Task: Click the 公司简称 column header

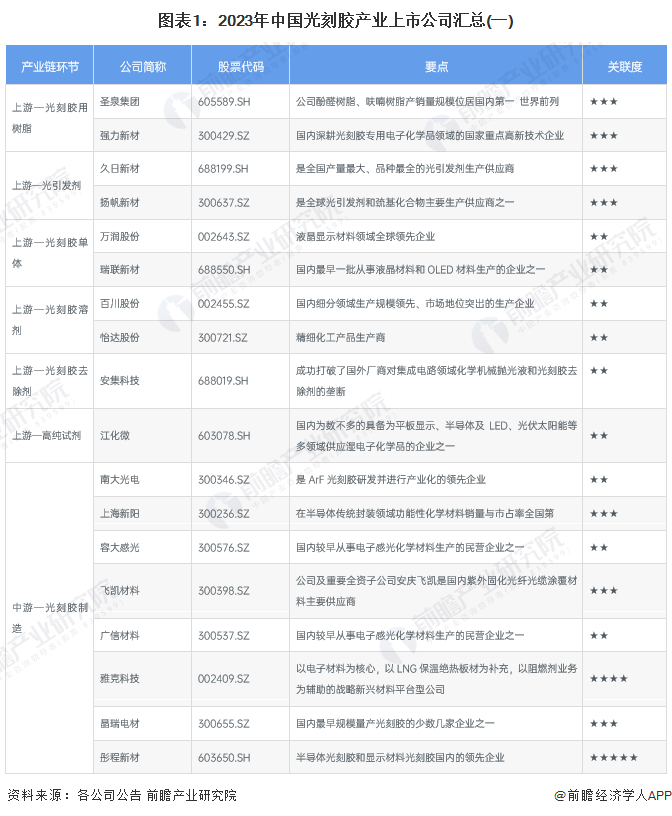Action: [x=143, y=66]
